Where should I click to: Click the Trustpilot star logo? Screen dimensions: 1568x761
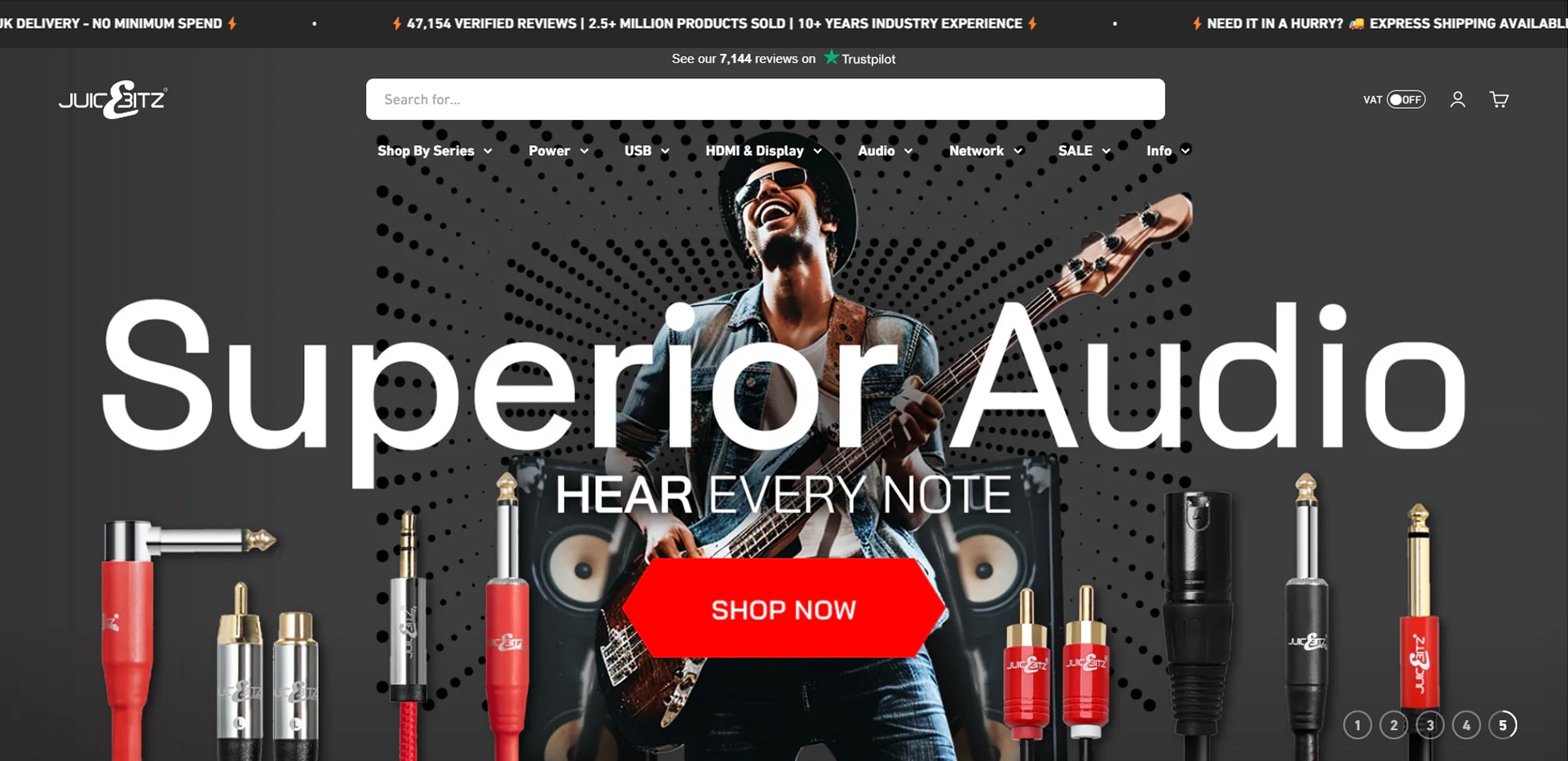pyautogui.click(x=831, y=57)
